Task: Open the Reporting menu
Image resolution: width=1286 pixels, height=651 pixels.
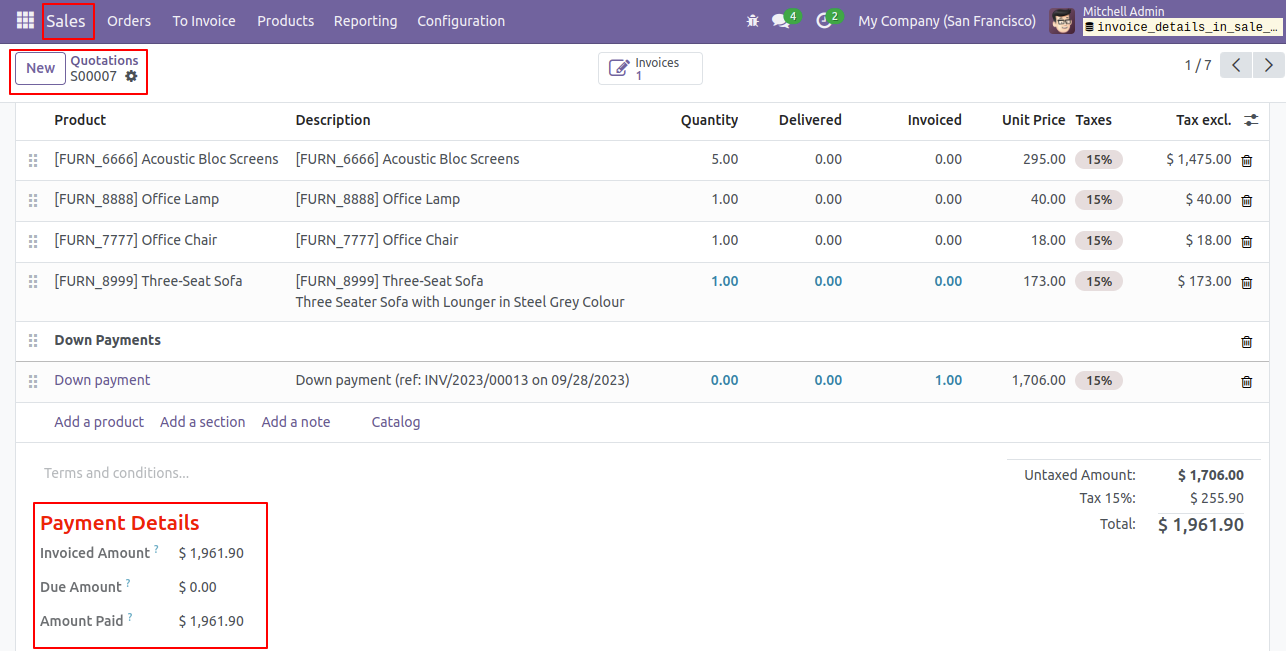Action: [365, 21]
